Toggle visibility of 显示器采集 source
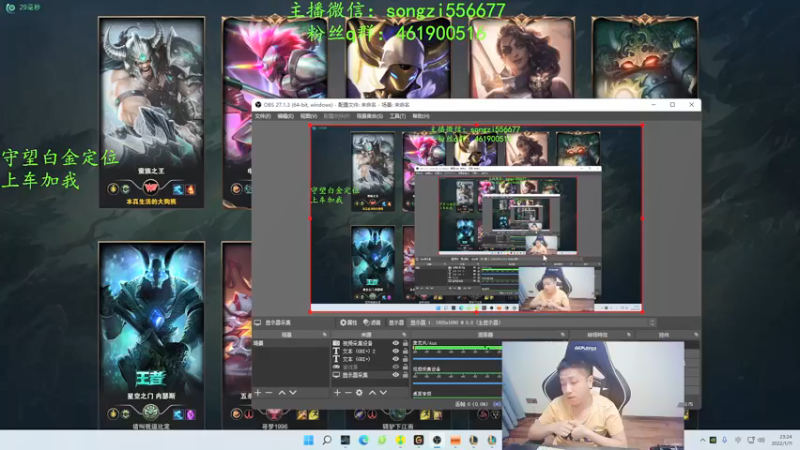The height and width of the screenshot is (450, 800). tap(395, 374)
